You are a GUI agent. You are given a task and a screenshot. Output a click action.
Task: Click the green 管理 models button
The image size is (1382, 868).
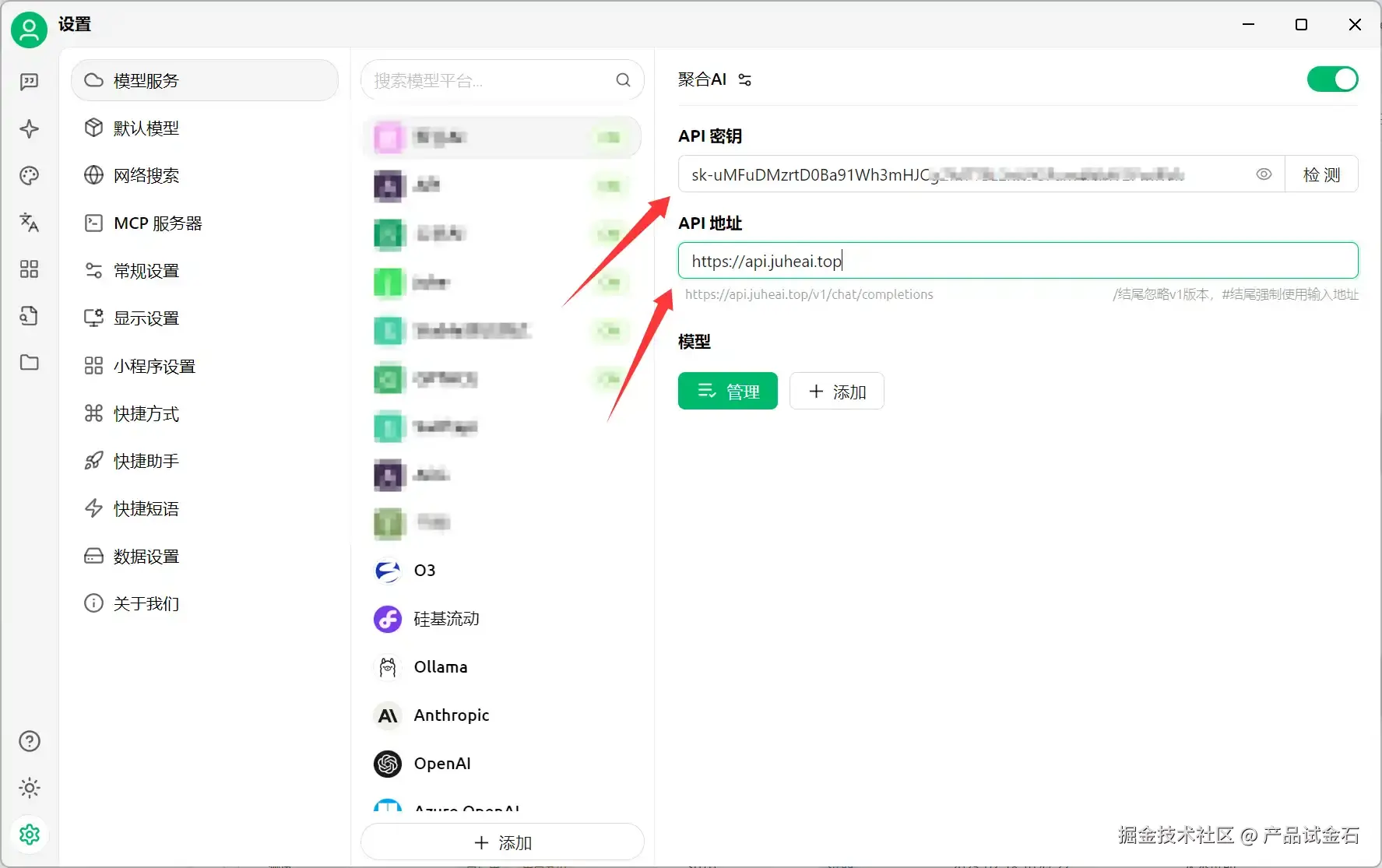tap(727, 391)
